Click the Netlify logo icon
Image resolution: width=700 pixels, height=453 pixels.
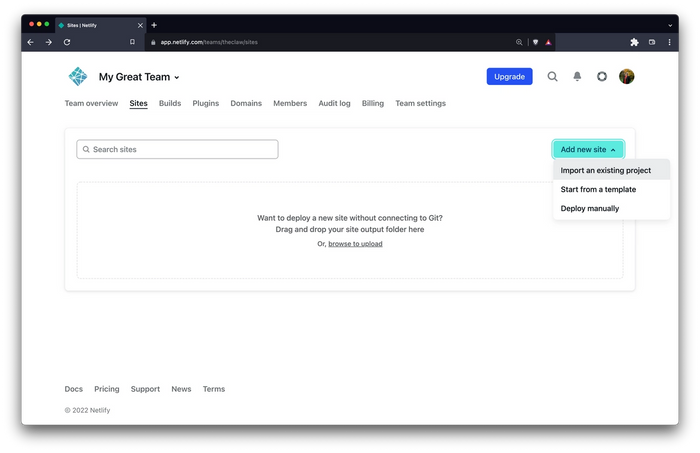click(x=78, y=76)
